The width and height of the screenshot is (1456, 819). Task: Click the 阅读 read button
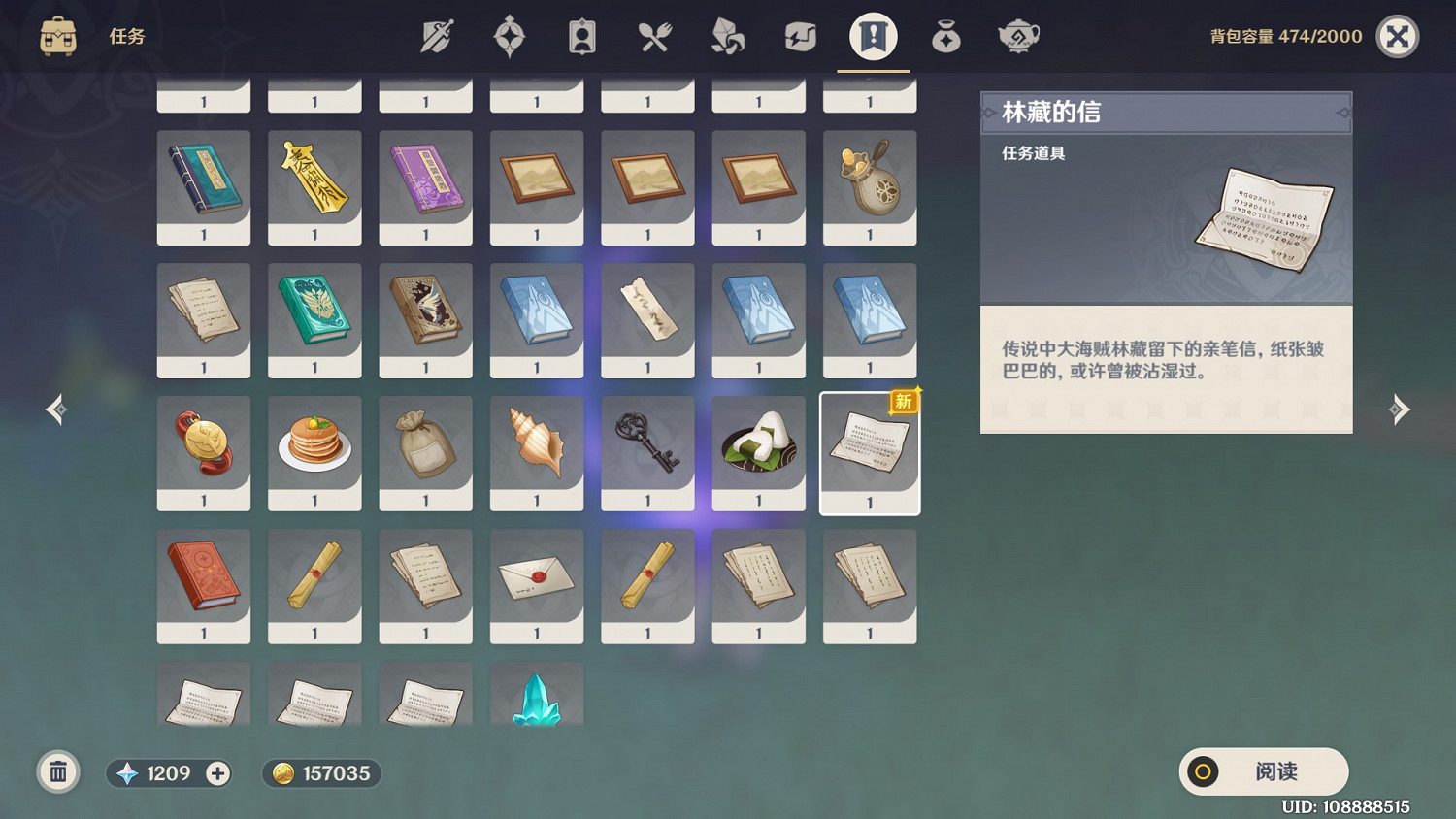(x=1264, y=771)
